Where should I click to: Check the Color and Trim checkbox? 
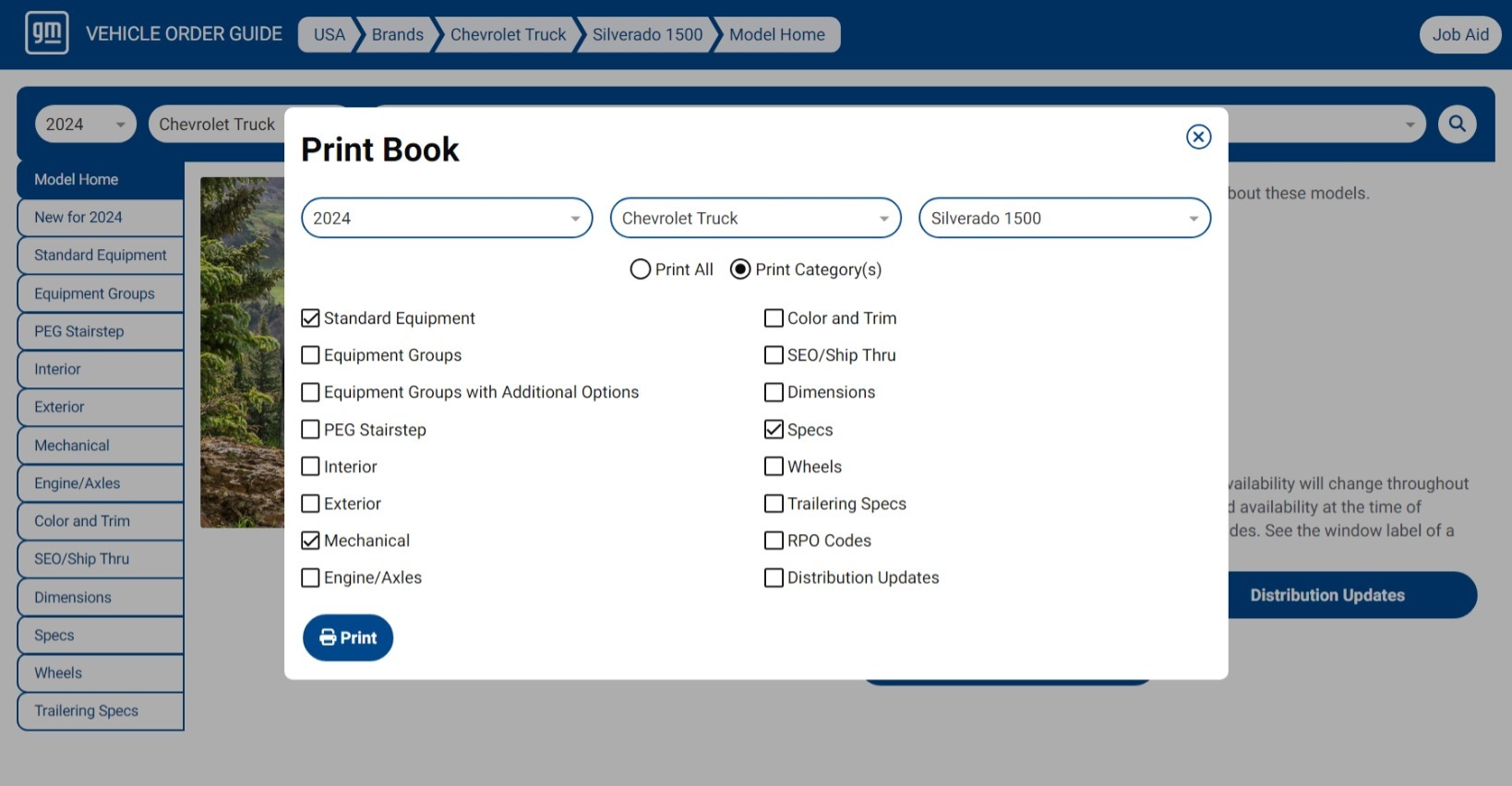tap(774, 318)
